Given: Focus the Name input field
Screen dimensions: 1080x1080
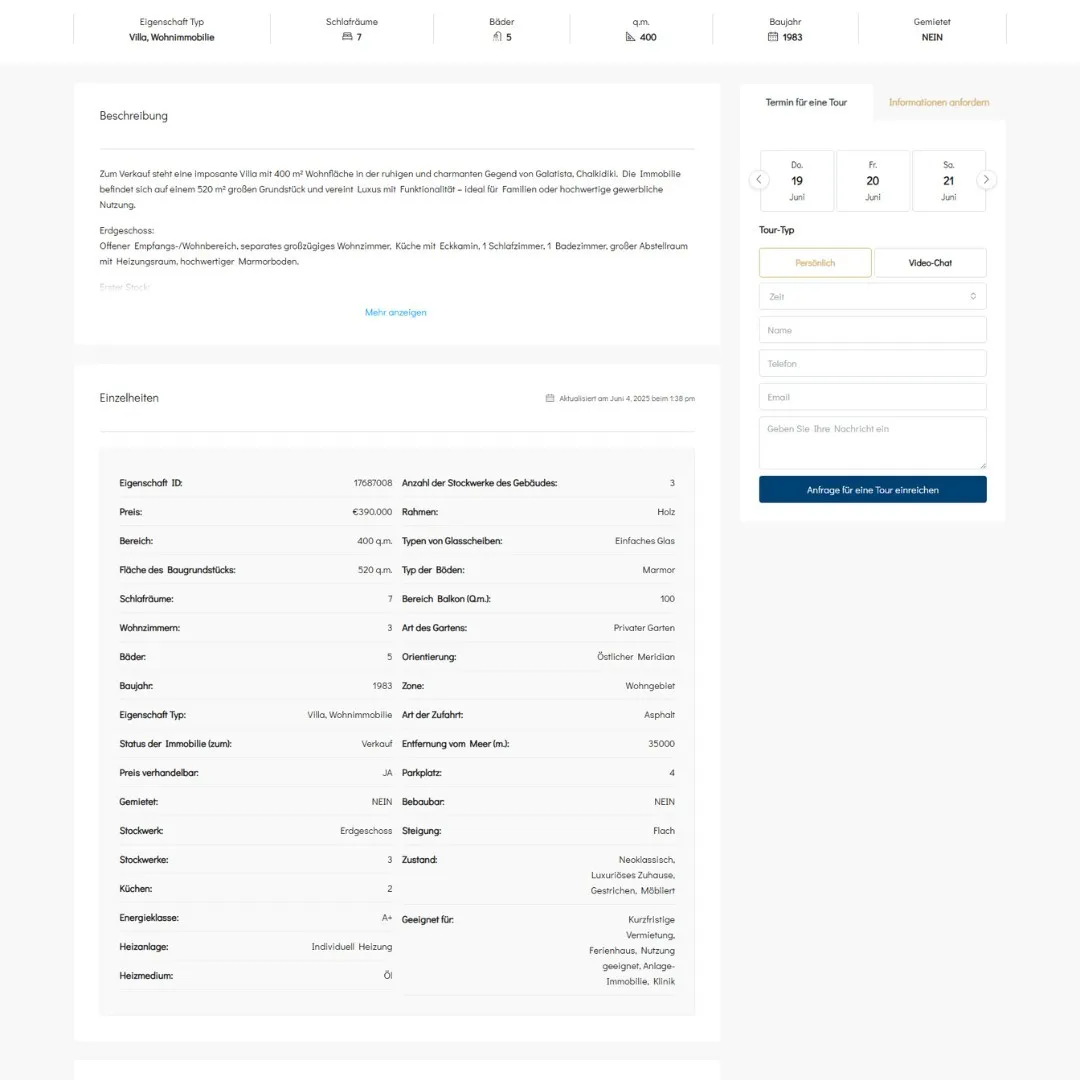Looking at the screenshot, I should point(873,330).
